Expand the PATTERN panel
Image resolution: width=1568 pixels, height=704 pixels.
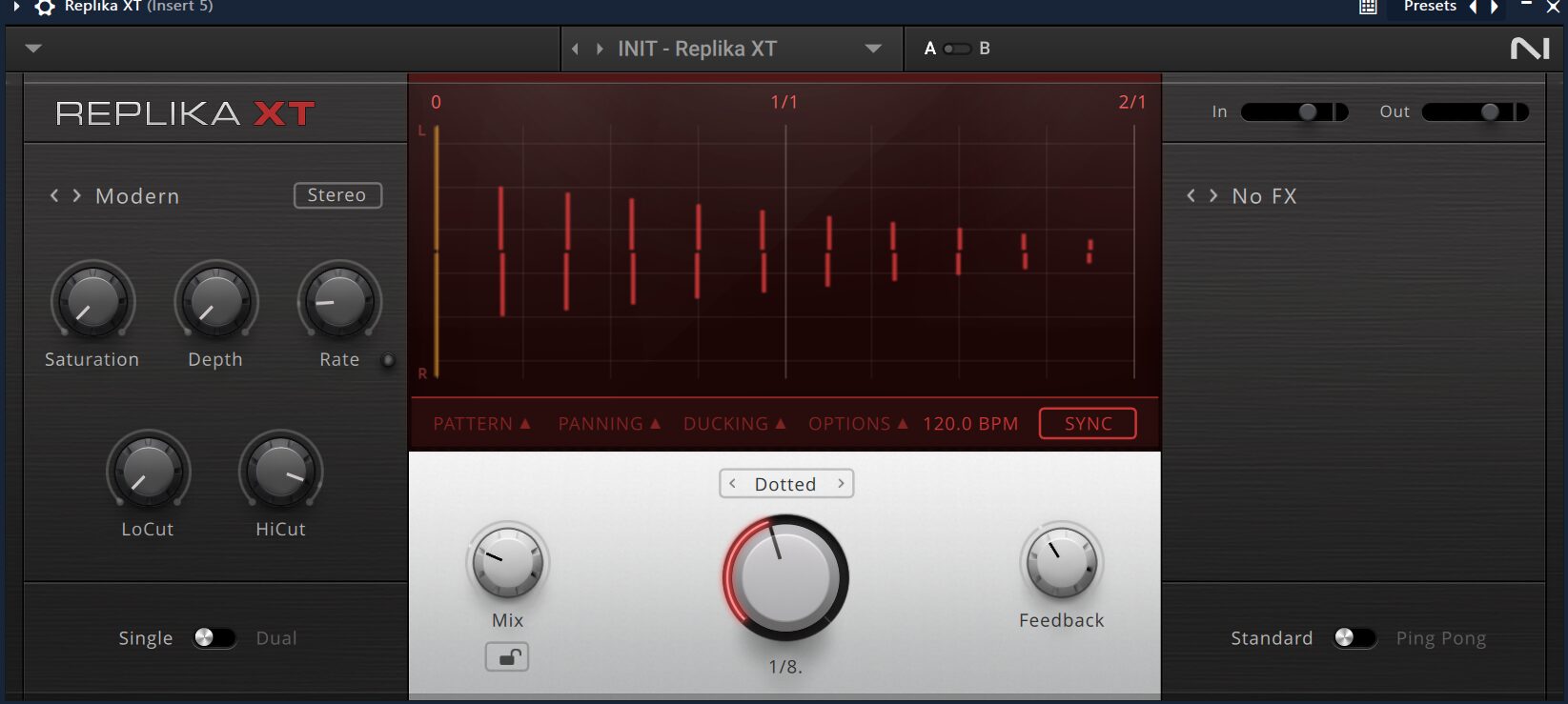[x=481, y=424]
